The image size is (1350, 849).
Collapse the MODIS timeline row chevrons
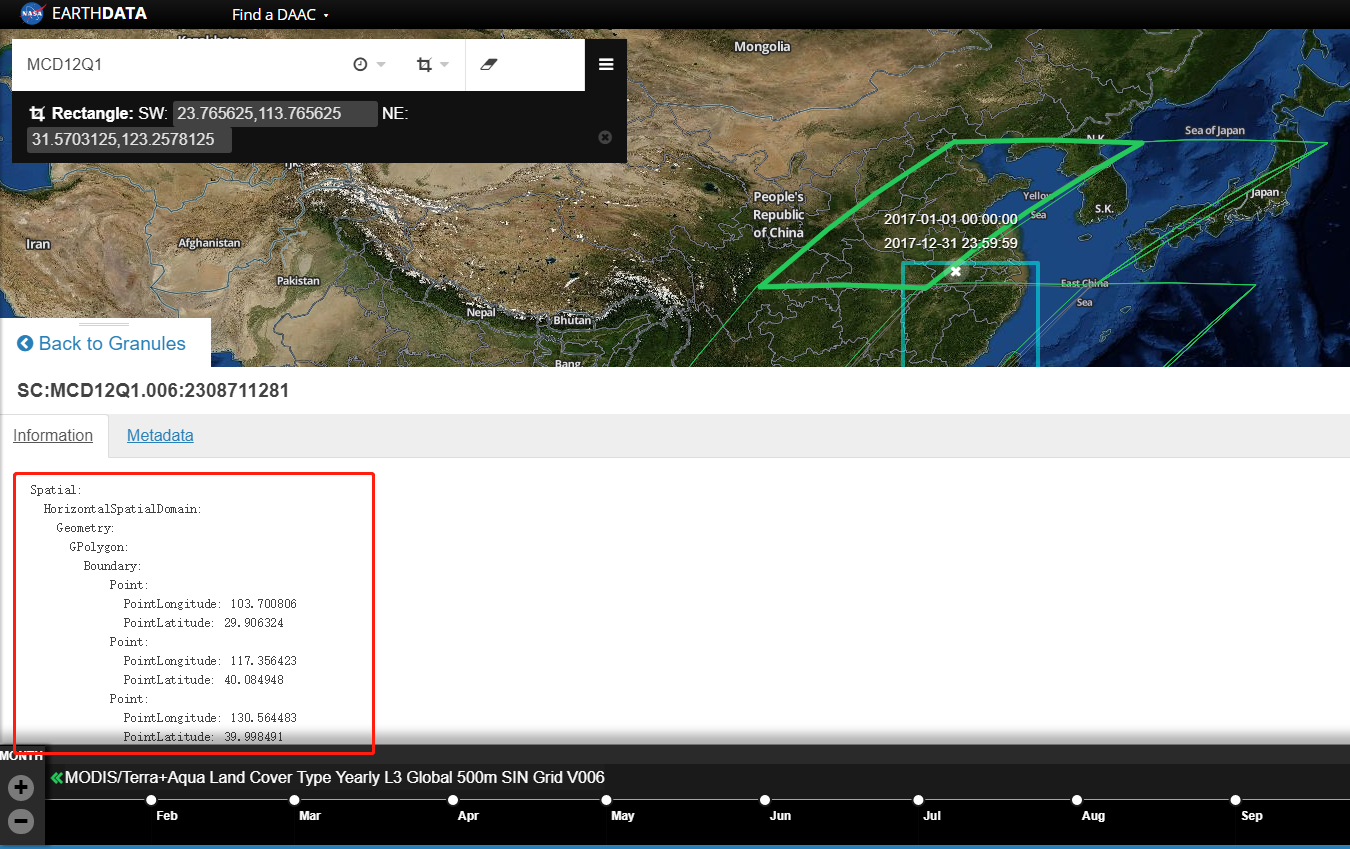(57, 778)
